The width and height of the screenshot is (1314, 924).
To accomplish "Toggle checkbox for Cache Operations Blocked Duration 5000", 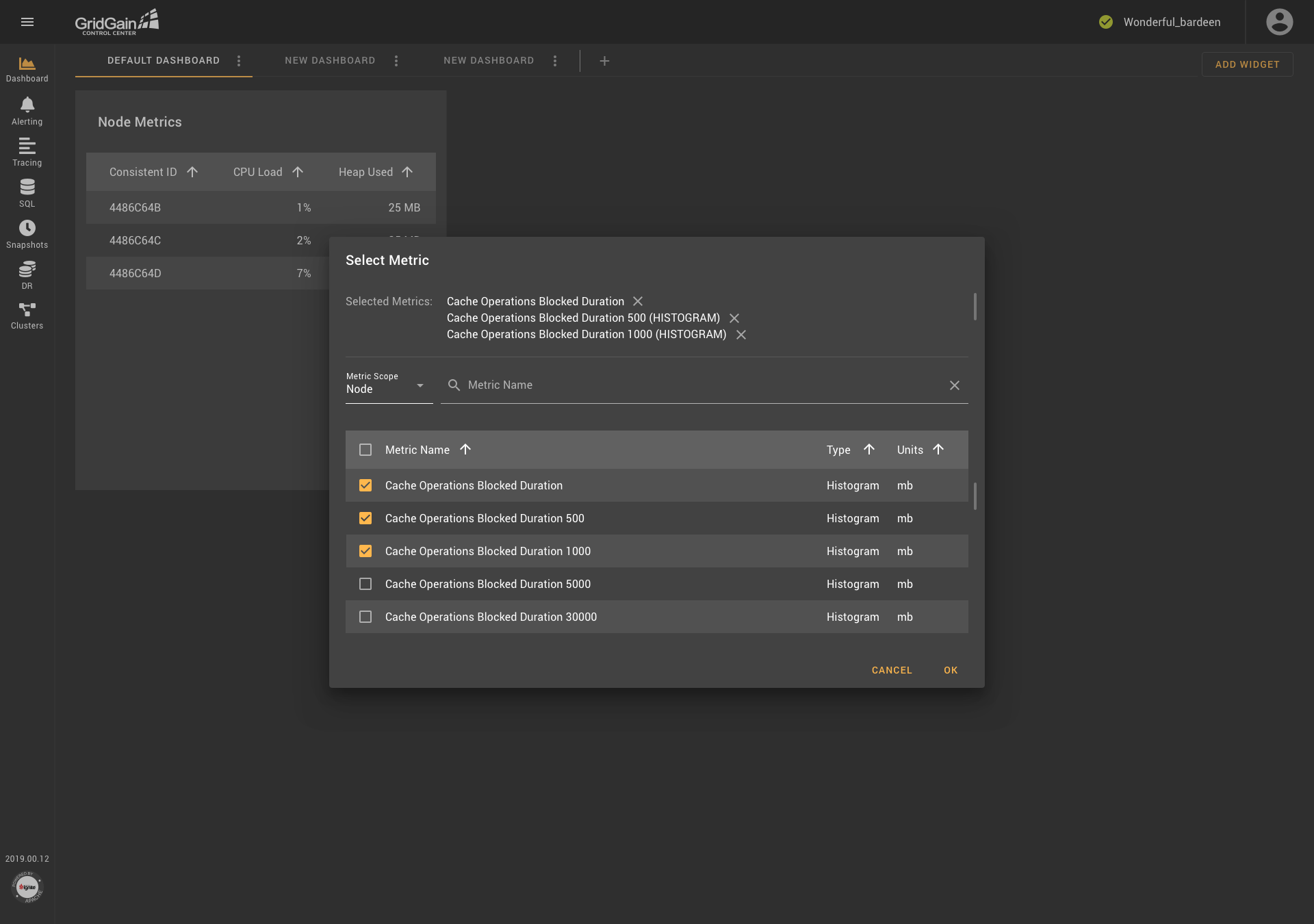I will [365, 584].
